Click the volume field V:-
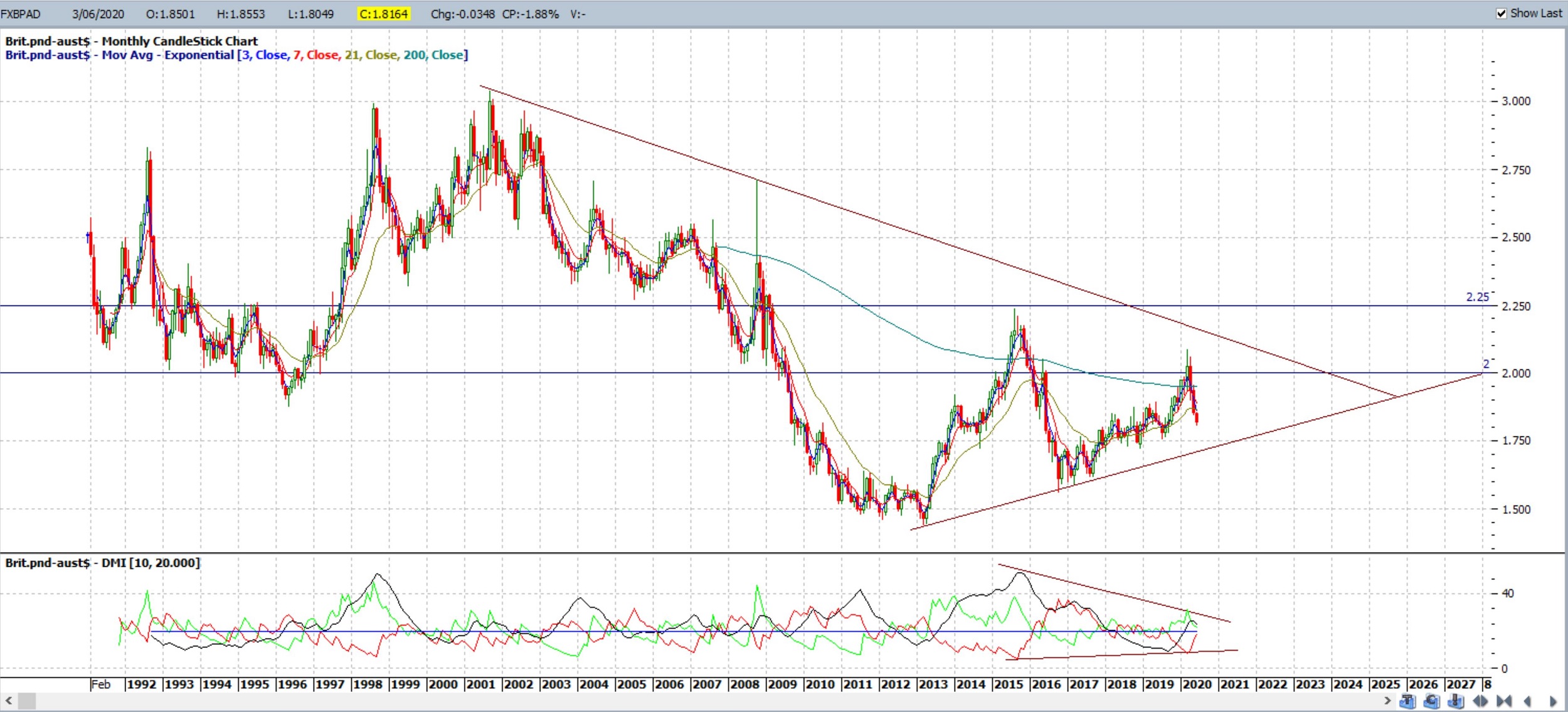Image resolution: width=1568 pixels, height=712 pixels. (578, 14)
